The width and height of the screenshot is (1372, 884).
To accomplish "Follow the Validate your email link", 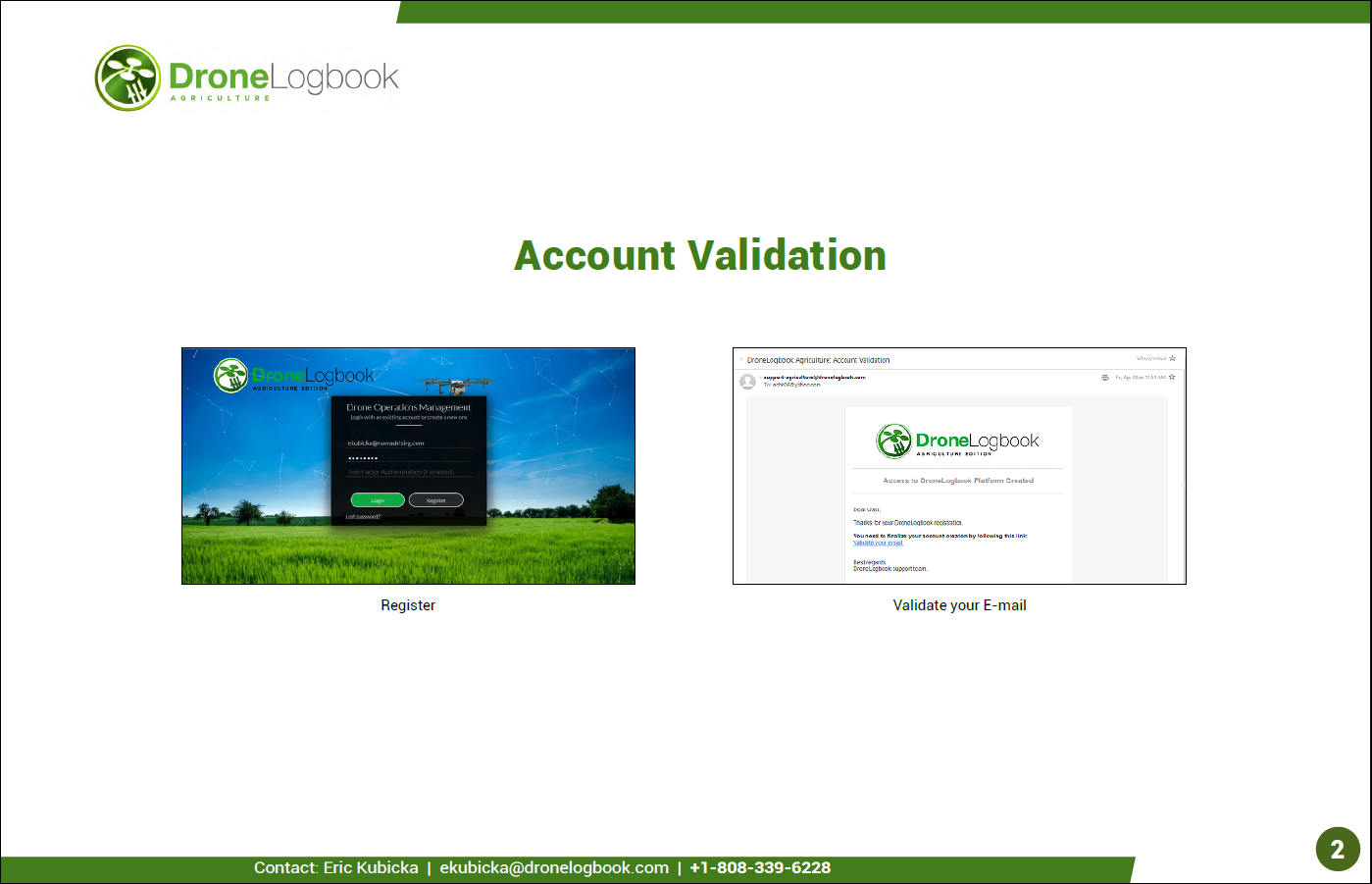I will [878, 543].
